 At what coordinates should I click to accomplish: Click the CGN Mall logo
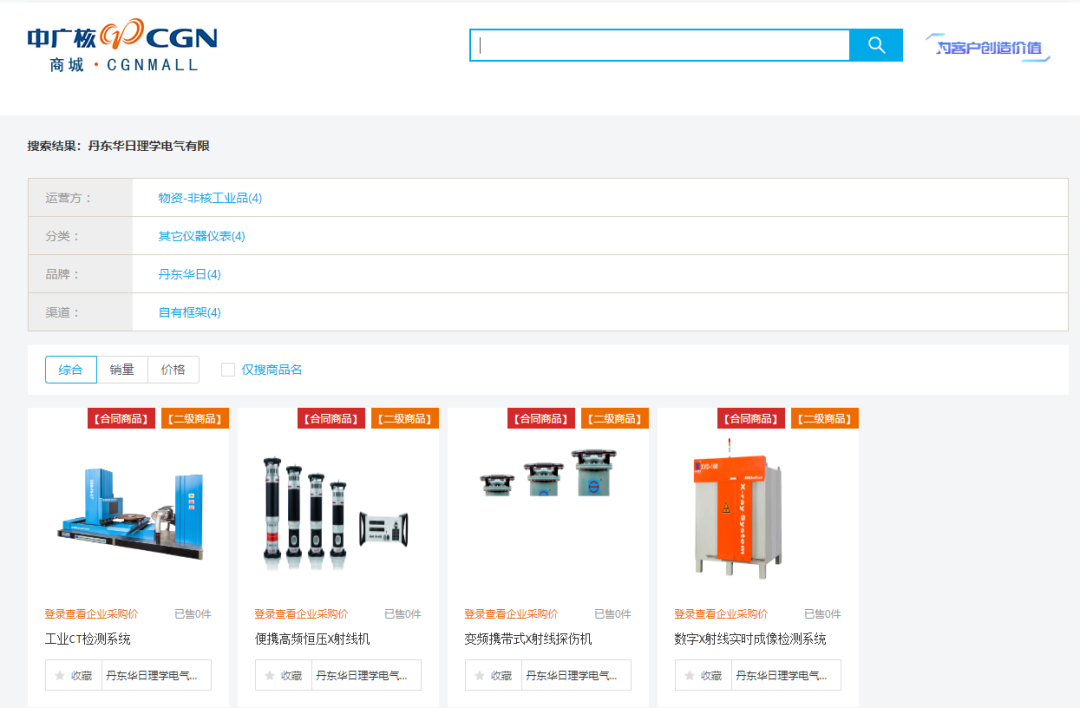pyautogui.click(x=123, y=45)
